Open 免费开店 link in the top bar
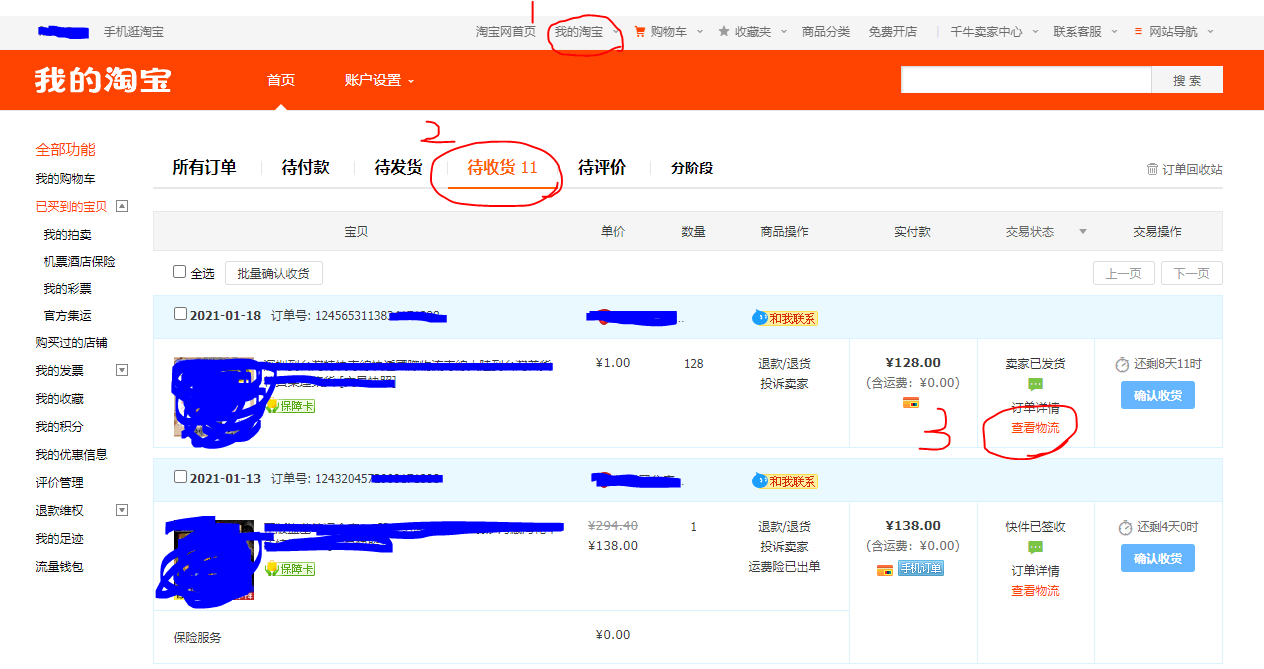 892,32
